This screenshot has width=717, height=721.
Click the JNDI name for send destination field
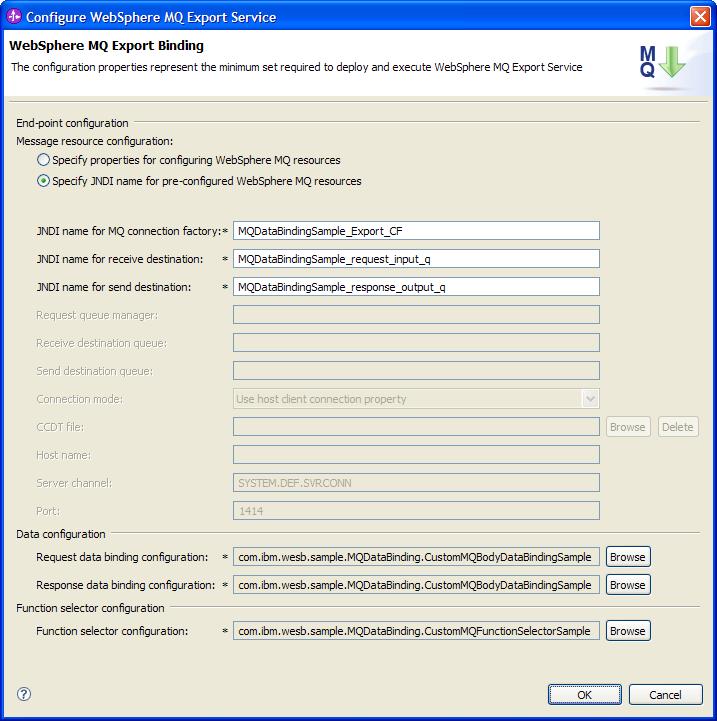pos(416,287)
